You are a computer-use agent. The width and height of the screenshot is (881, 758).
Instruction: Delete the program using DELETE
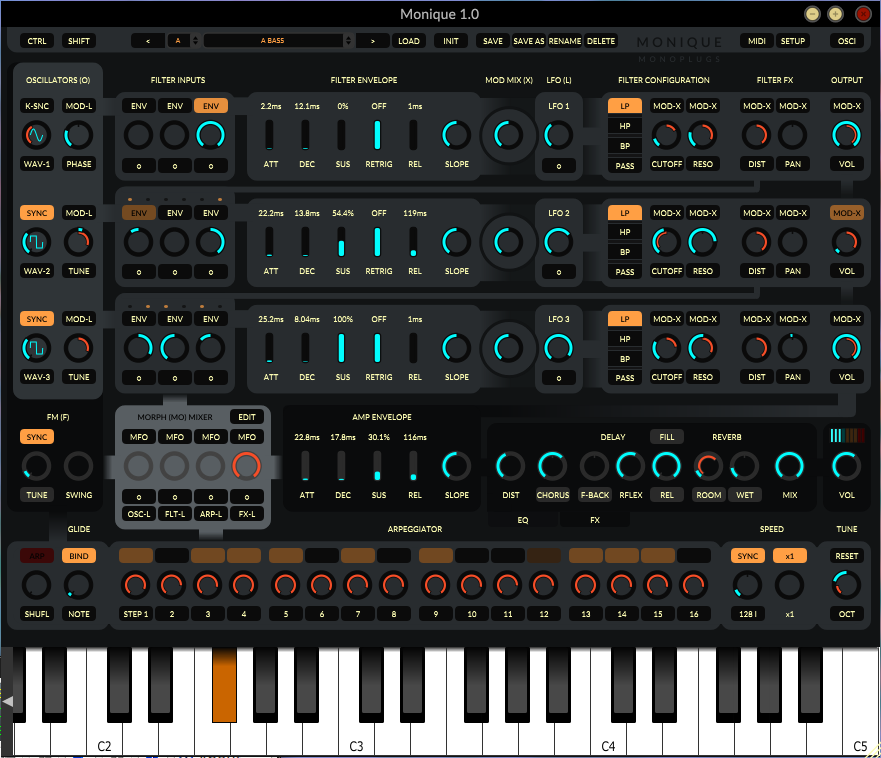tap(601, 41)
